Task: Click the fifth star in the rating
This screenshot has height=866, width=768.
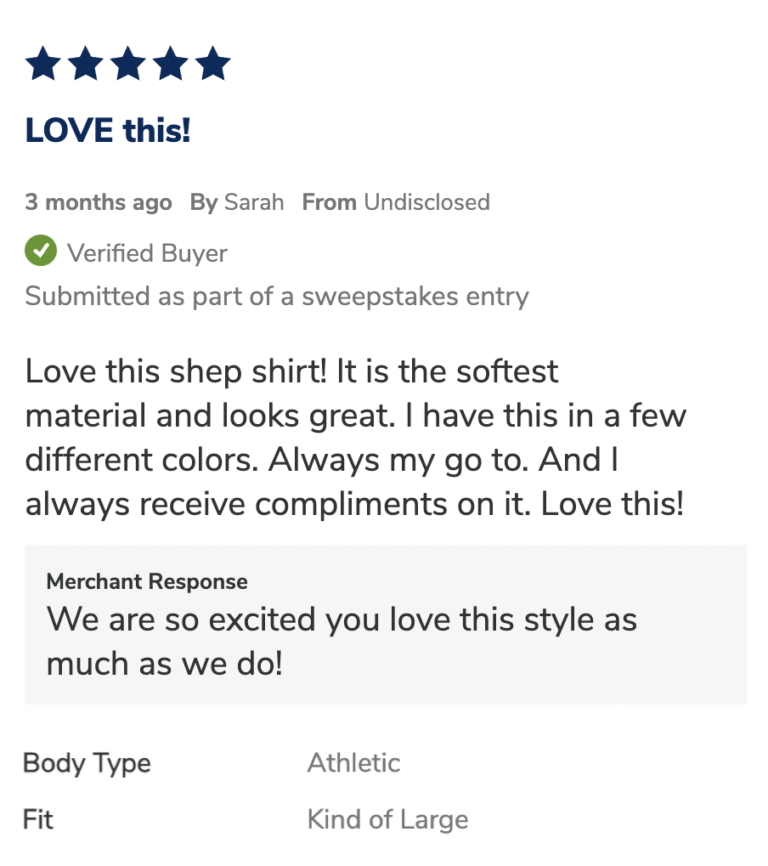Action: 213,65
